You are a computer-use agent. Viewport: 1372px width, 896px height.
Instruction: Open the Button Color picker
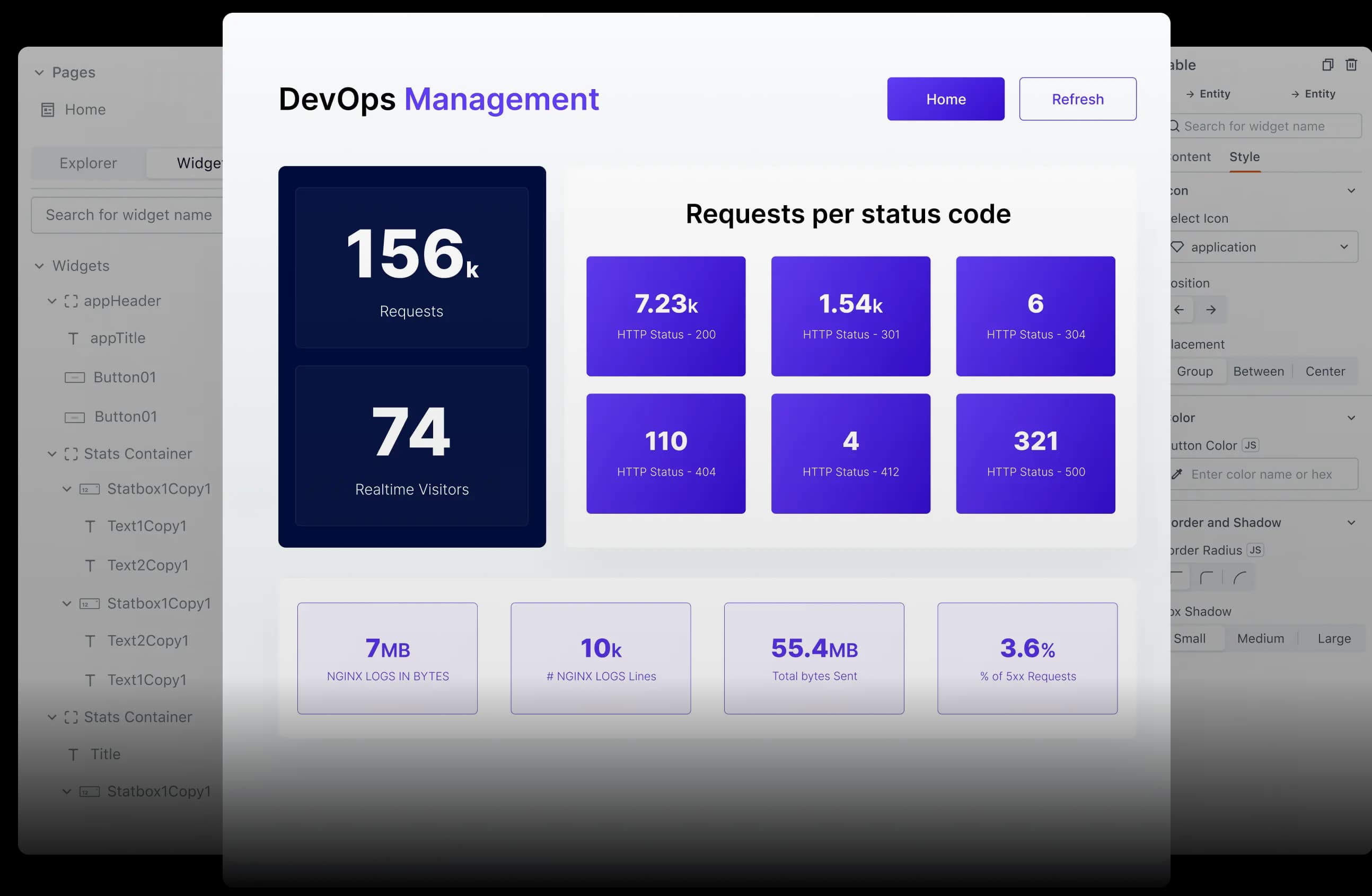(x=1265, y=474)
